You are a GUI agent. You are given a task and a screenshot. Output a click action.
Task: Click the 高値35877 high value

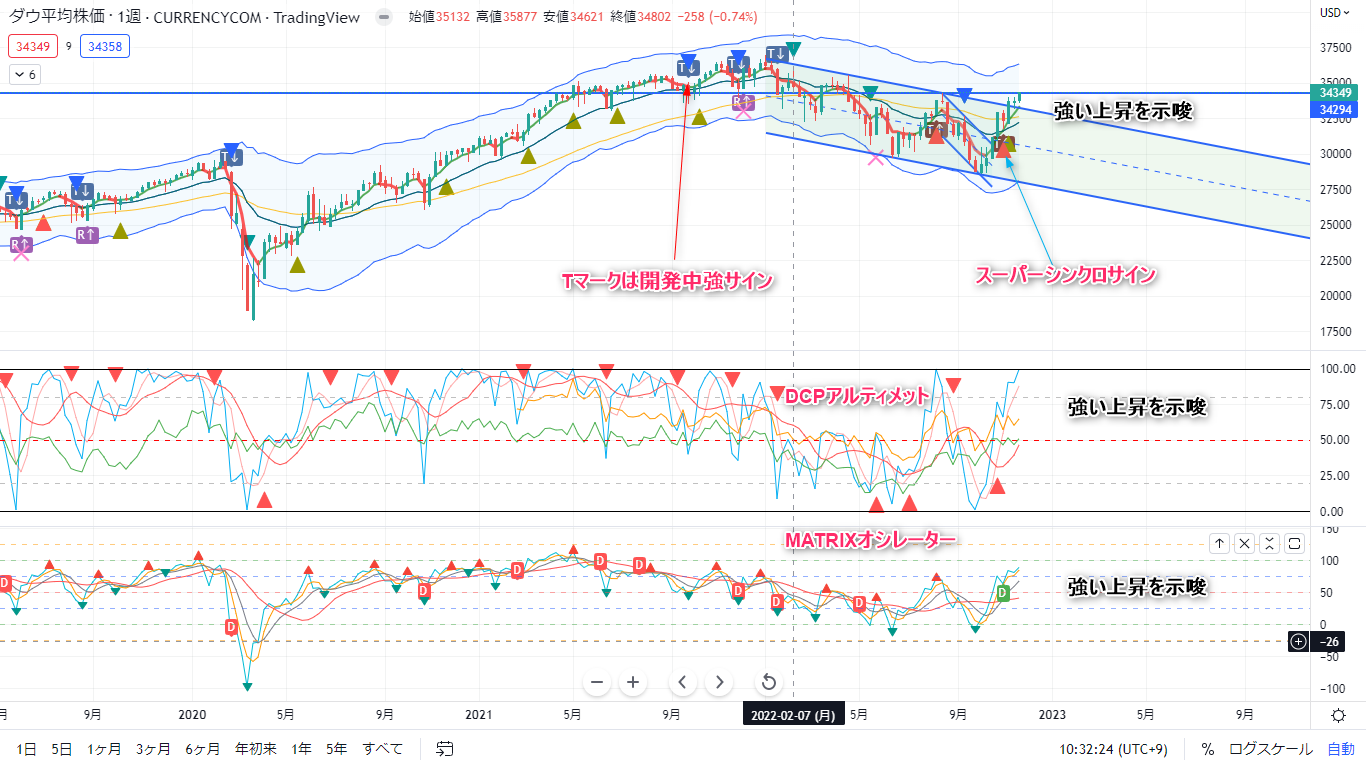509,17
